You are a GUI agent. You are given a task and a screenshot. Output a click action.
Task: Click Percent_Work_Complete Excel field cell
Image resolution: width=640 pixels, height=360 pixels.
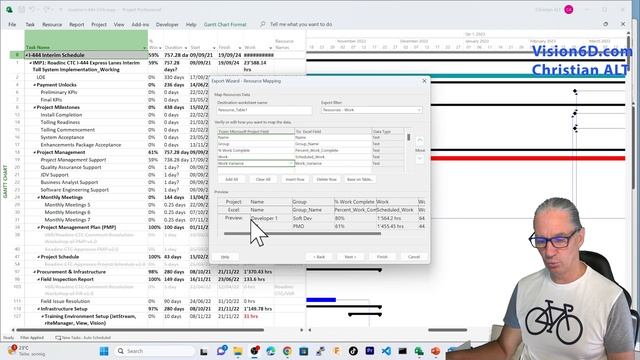(x=333, y=151)
